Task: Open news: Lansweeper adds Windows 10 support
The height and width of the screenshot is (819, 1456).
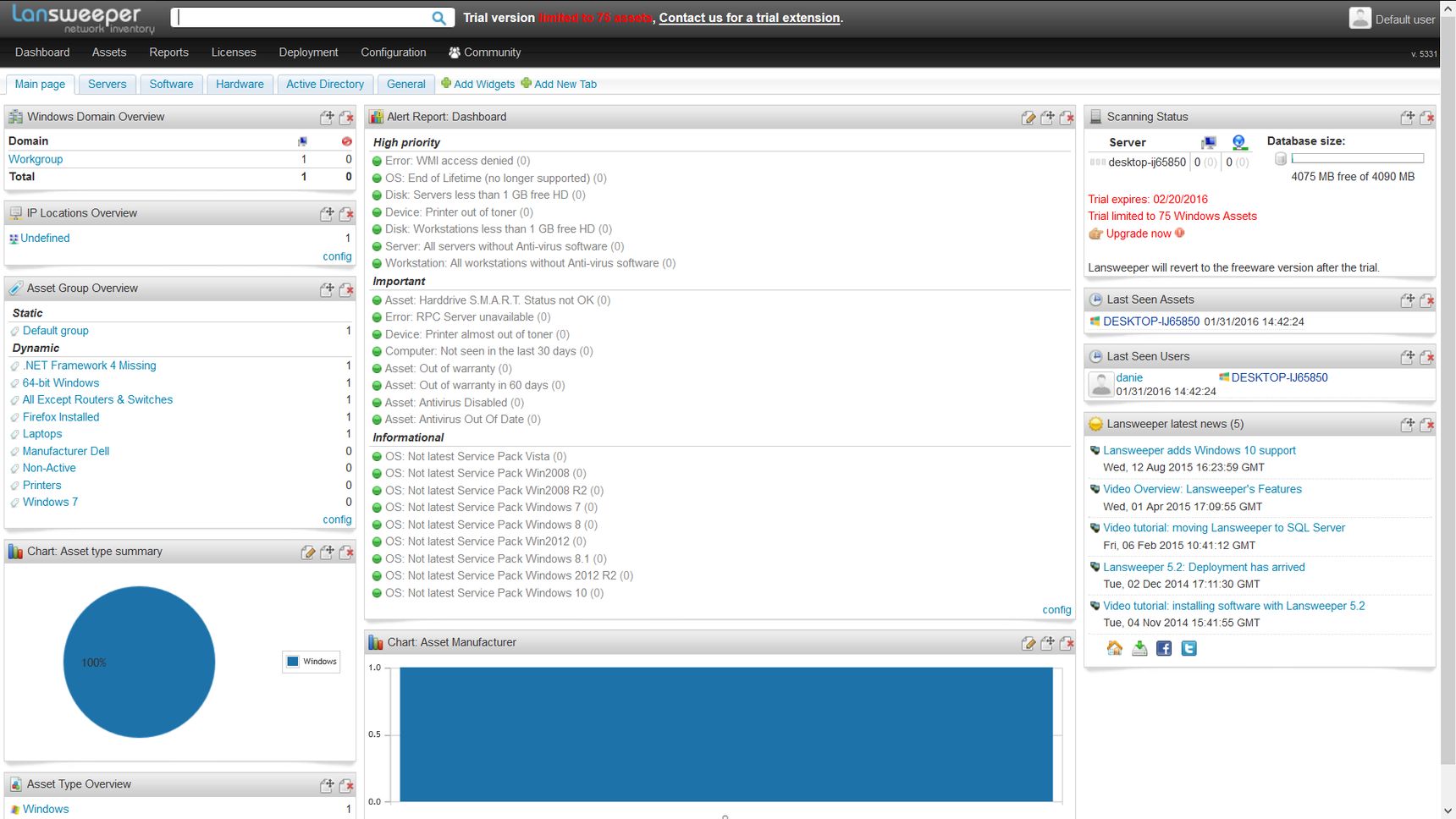Action: tap(1200, 450)
